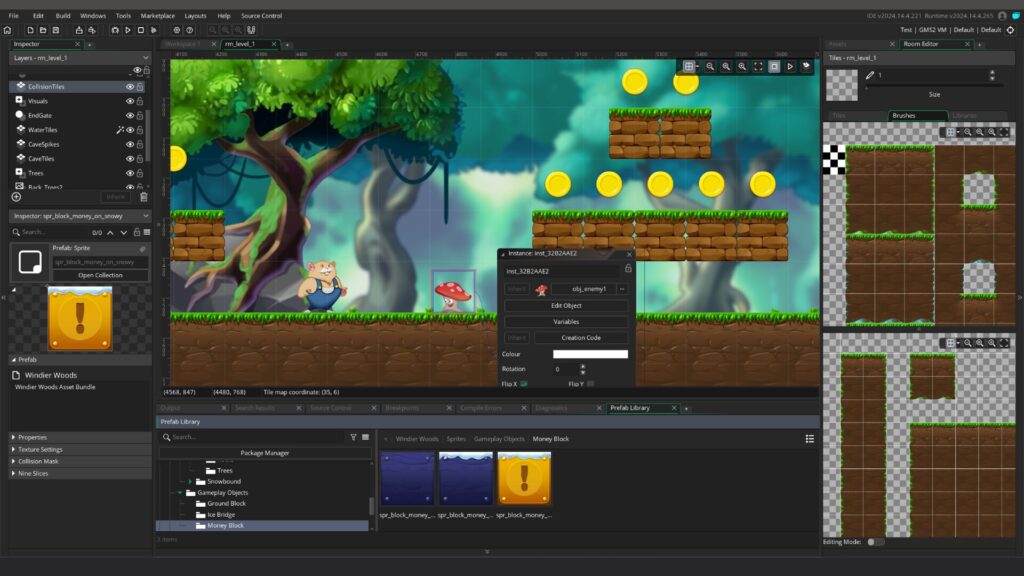1024x576 pixels.
Task: Open the target manager crosshair icon
Action: (1010, 30)
